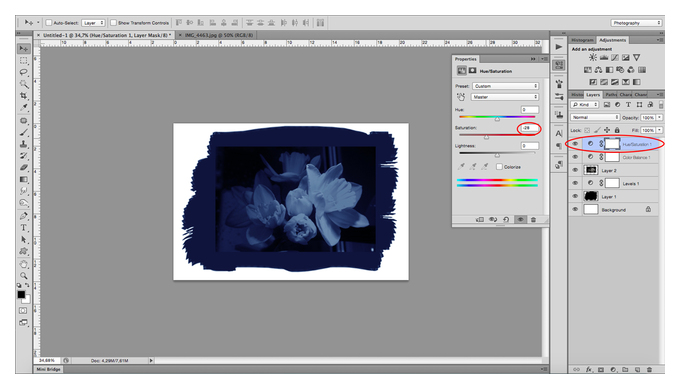Select the Horizontal Type tool
The height and width of the screenshot is (389, 680).
point(23,228)
